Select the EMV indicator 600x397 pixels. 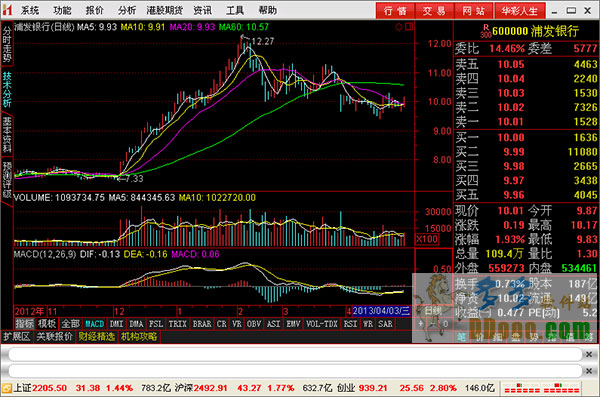pyautogui.click(x=293, y=324)
